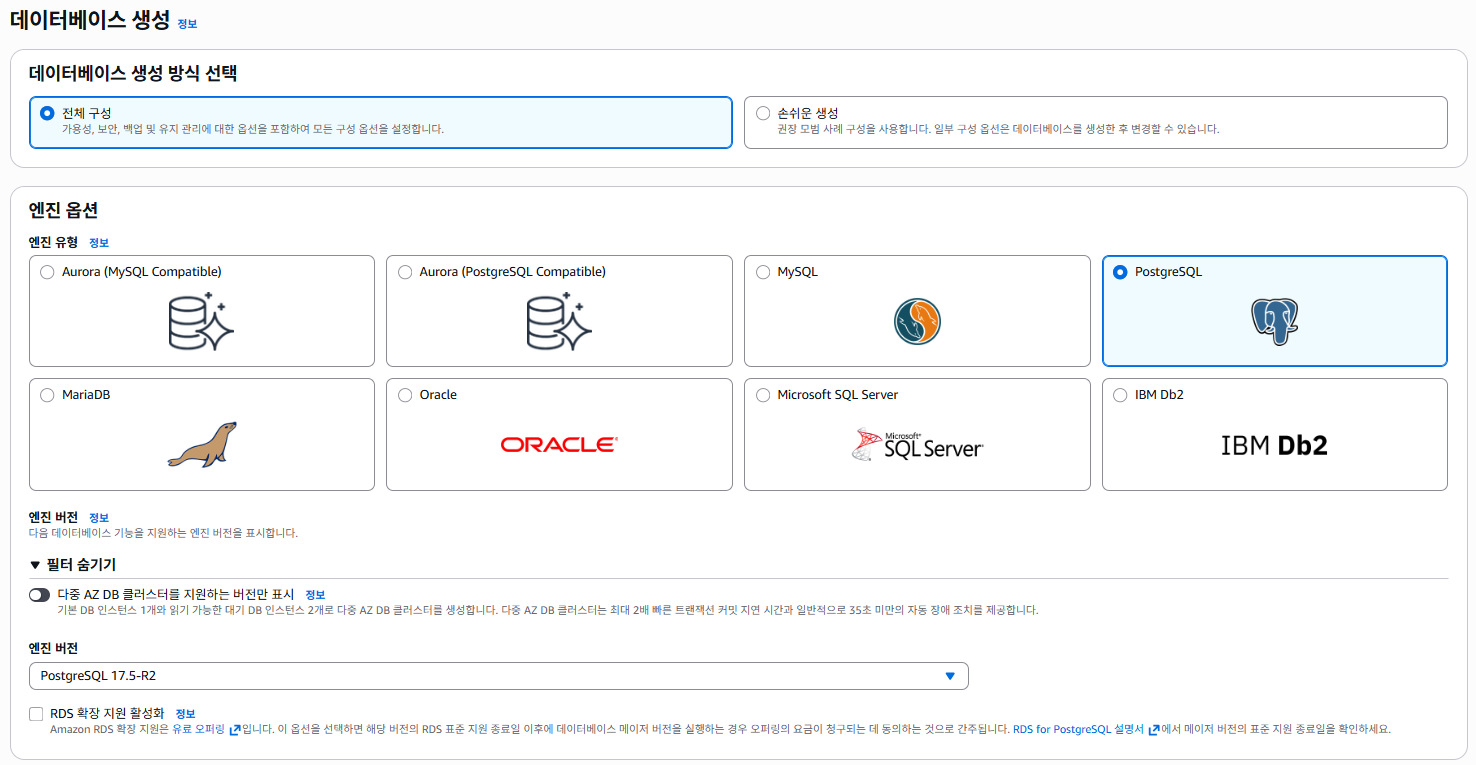The height and width of the screenshot is (765, 1476).
Task: Click the Microsoft SQL Server logo
Action: (x=917, y=444)
